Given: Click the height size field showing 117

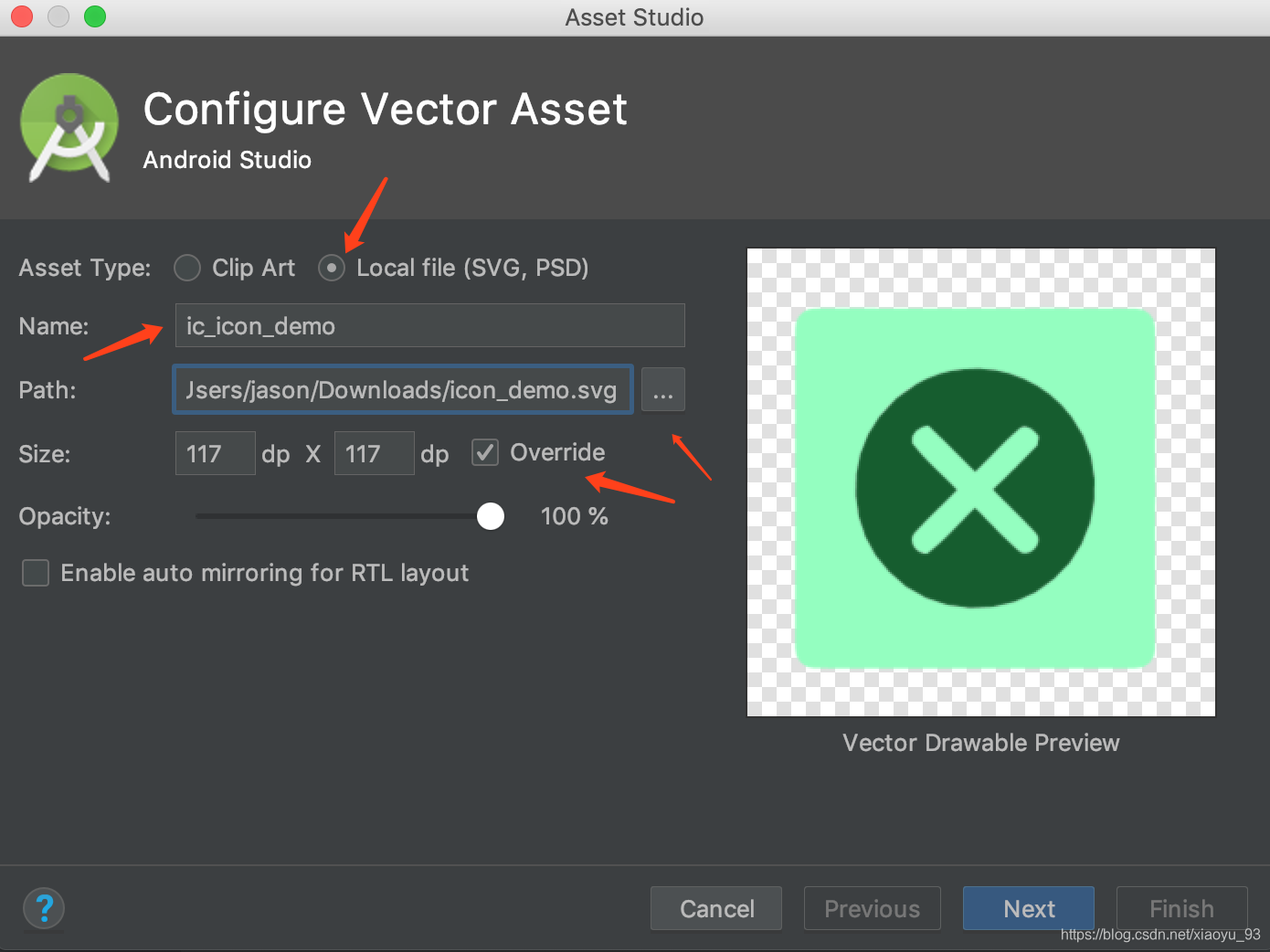Looking at the screenshot, I should (374, 453).
